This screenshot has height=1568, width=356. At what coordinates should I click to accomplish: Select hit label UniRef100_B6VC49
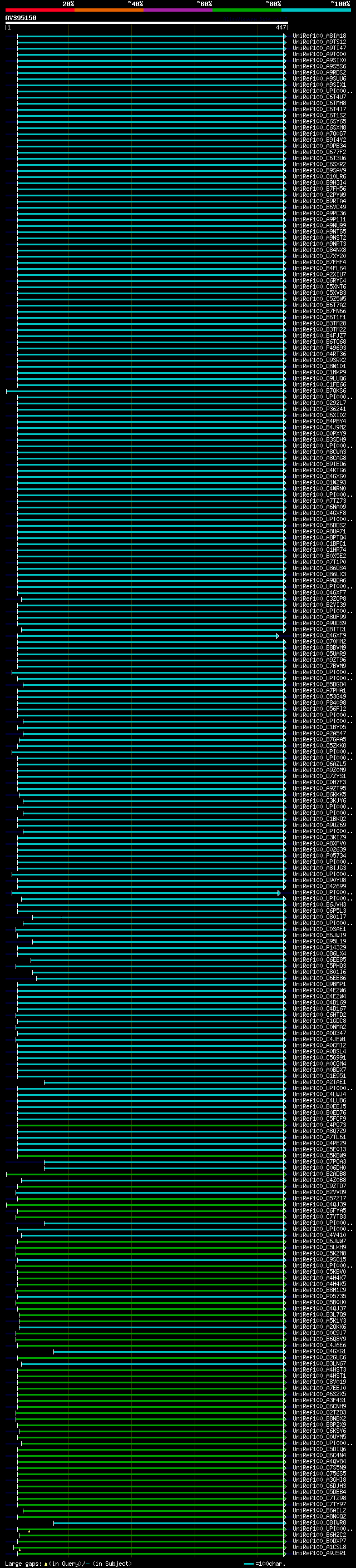[x=319, y=207]
